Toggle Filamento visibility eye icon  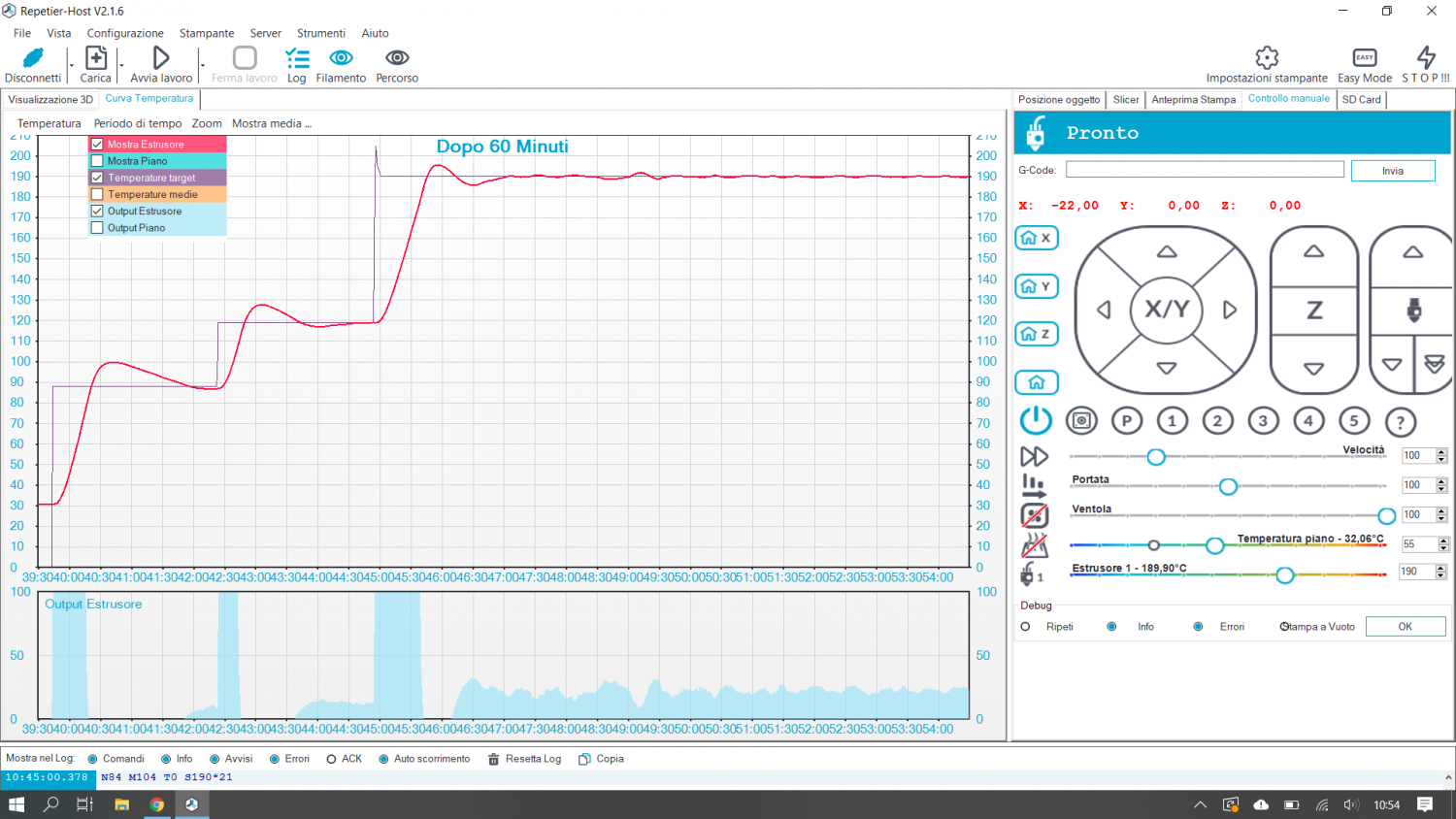[341, 58]
